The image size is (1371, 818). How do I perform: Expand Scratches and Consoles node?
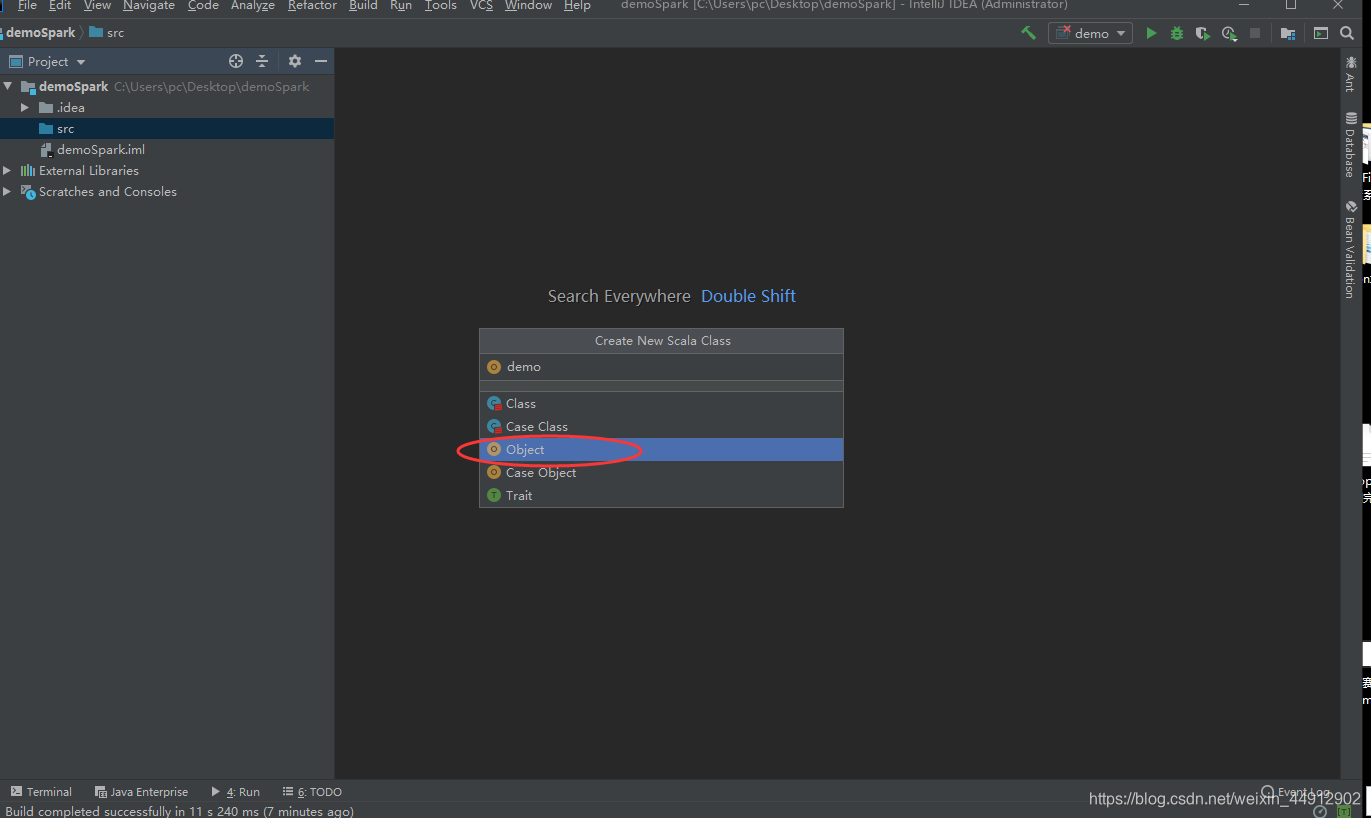point(8,192)
